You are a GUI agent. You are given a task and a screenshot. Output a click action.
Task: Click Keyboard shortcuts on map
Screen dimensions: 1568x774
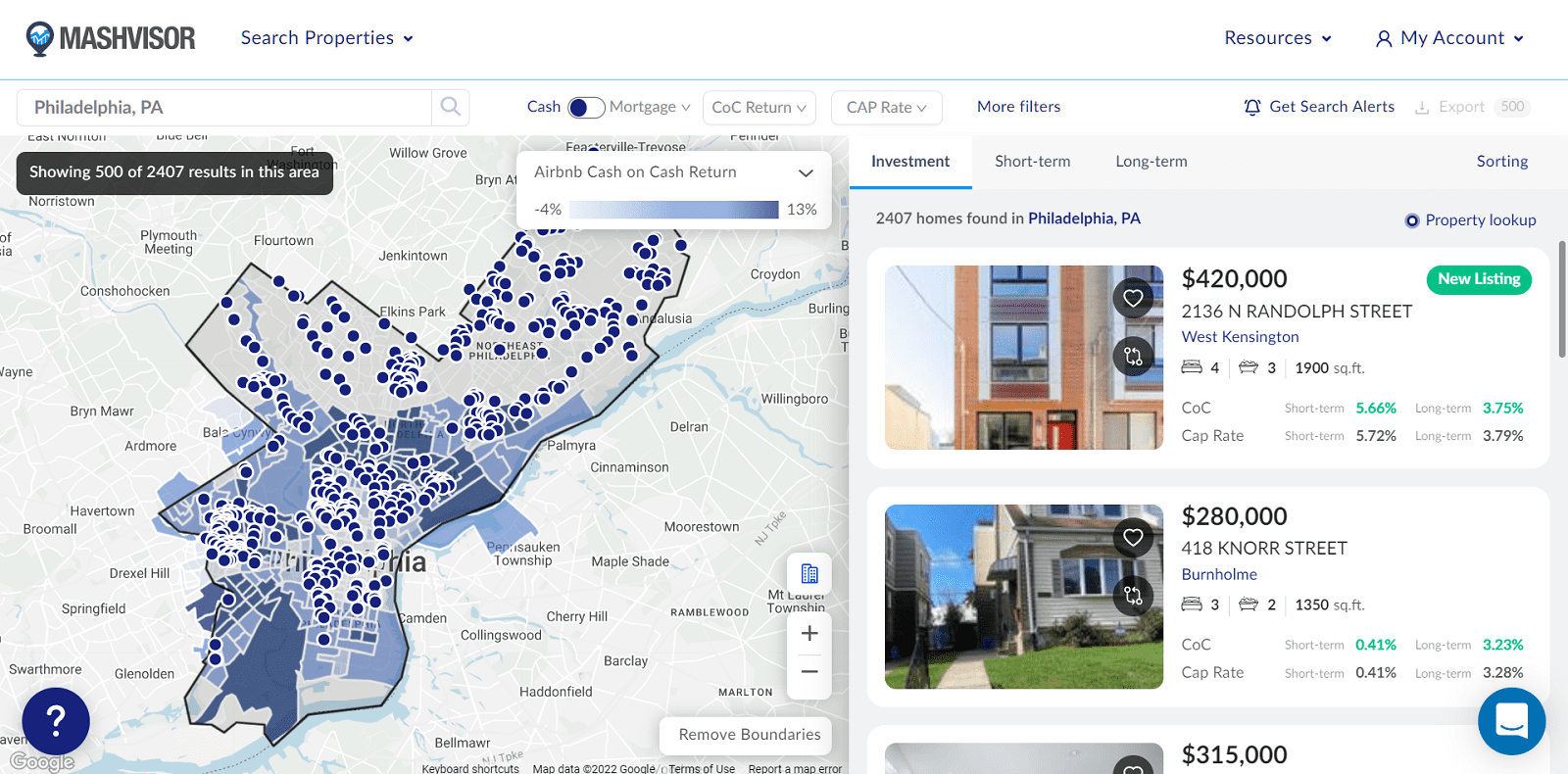click(470, 769)
